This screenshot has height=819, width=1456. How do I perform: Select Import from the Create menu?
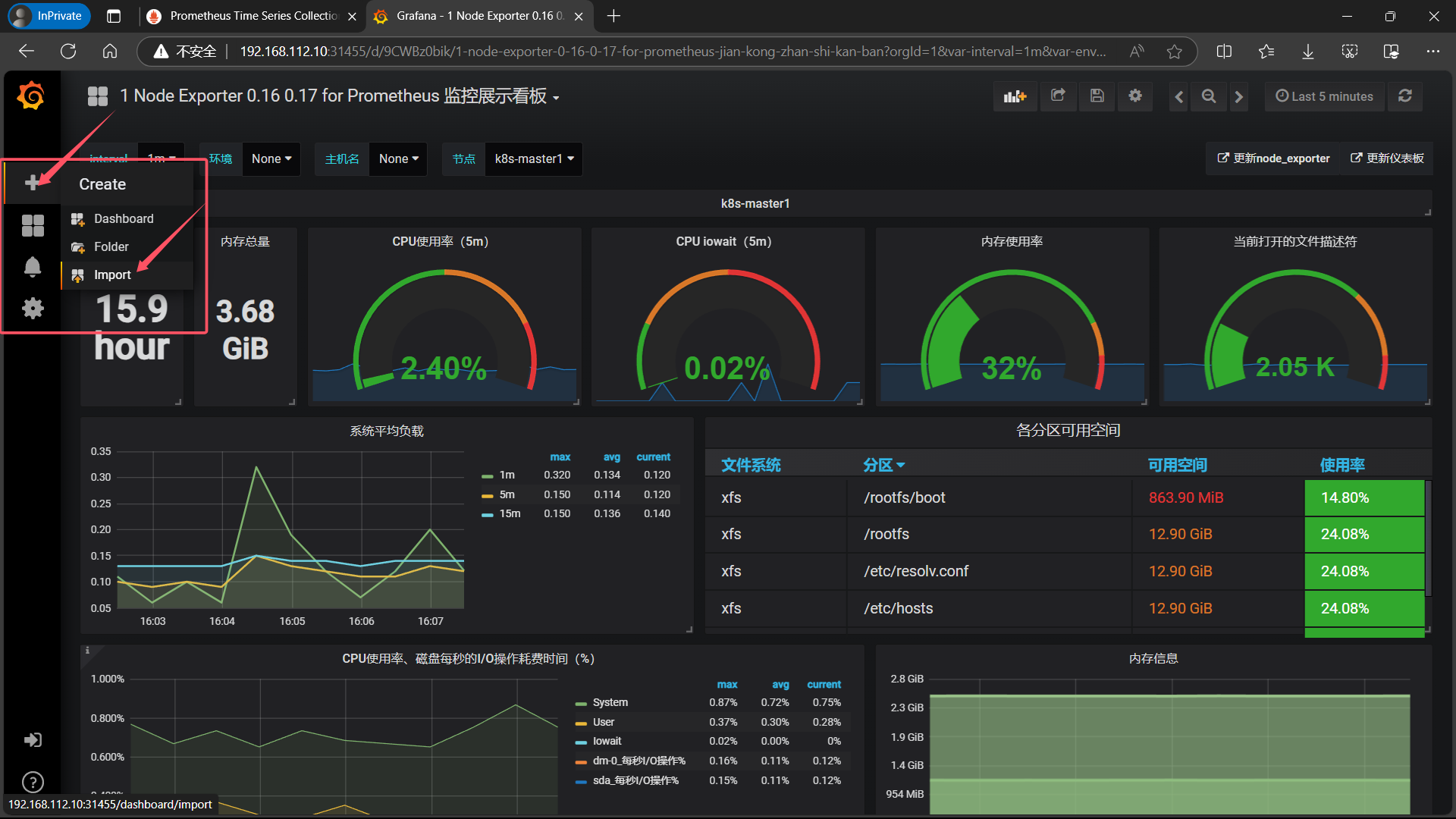pos(112,275)
